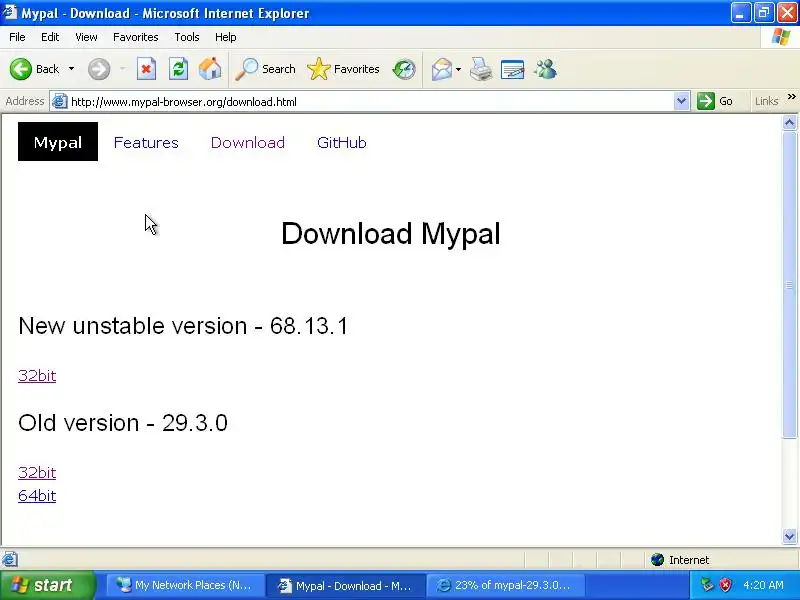Image resolution: width=800 pixels, height=600 pixels.
Task: Click the IE title bar icon
Action: pos(10,12)
